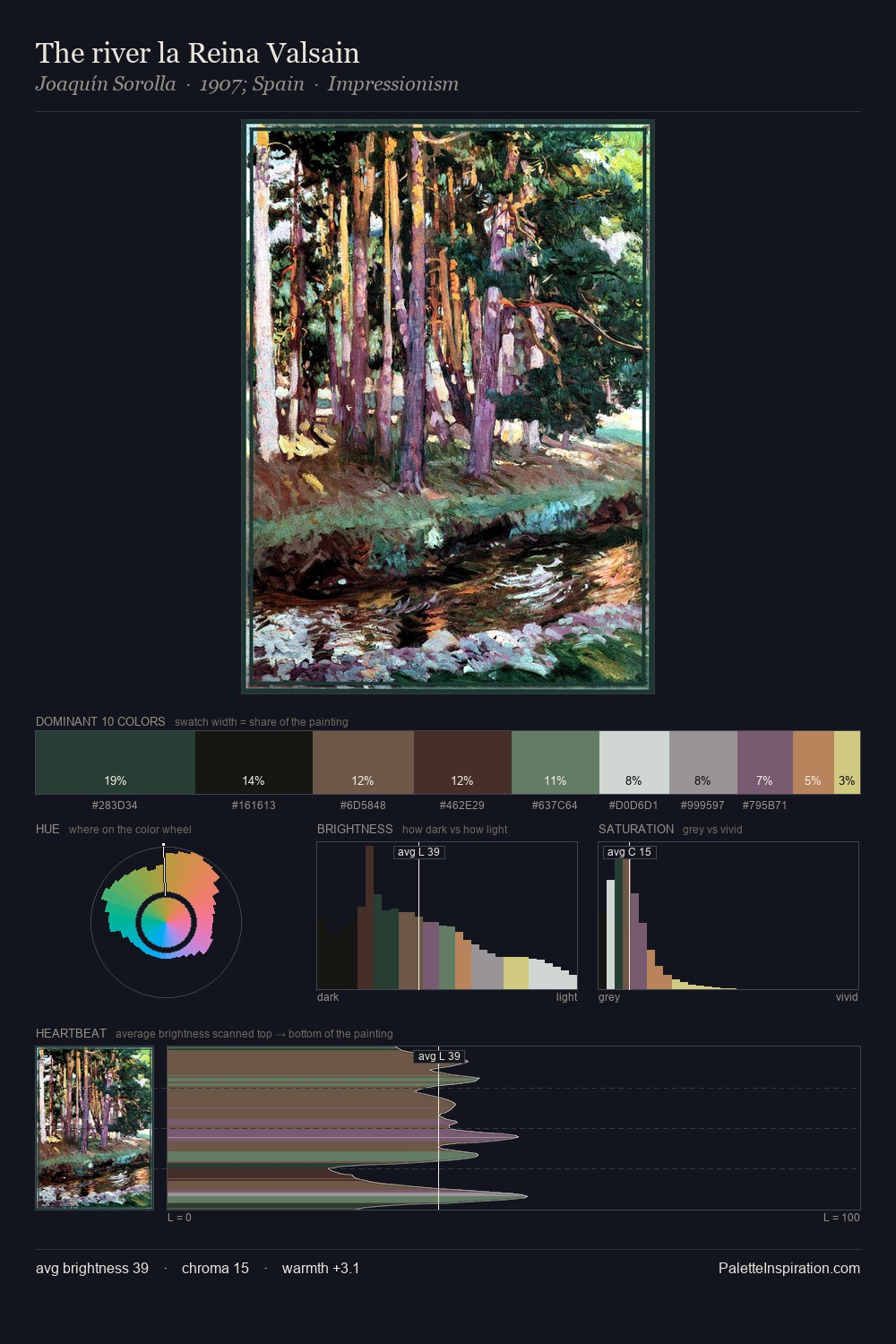896x1344 pixels.
Task: Click the hex label #6D5848
Action: click(363, 806)
